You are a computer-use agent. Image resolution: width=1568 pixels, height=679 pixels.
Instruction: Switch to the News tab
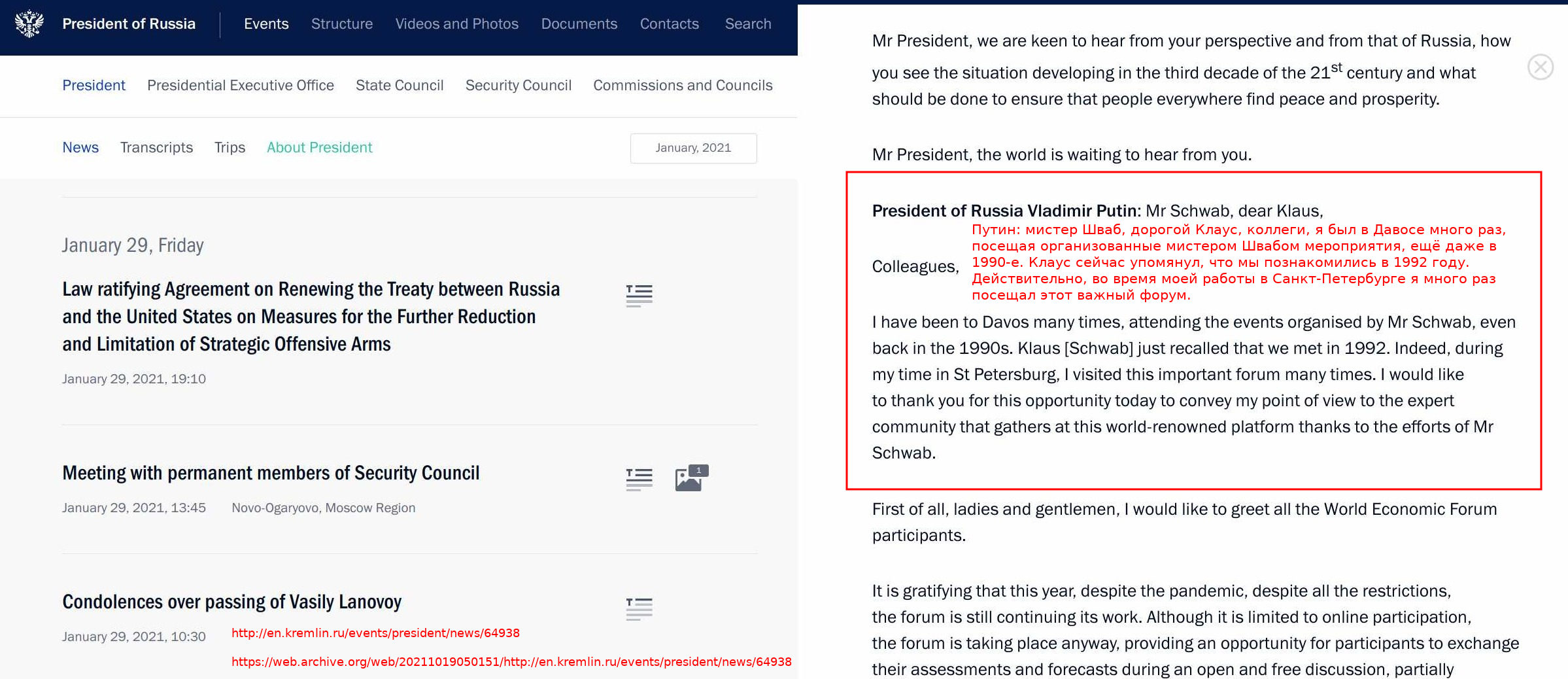click(x=80, y=148)
